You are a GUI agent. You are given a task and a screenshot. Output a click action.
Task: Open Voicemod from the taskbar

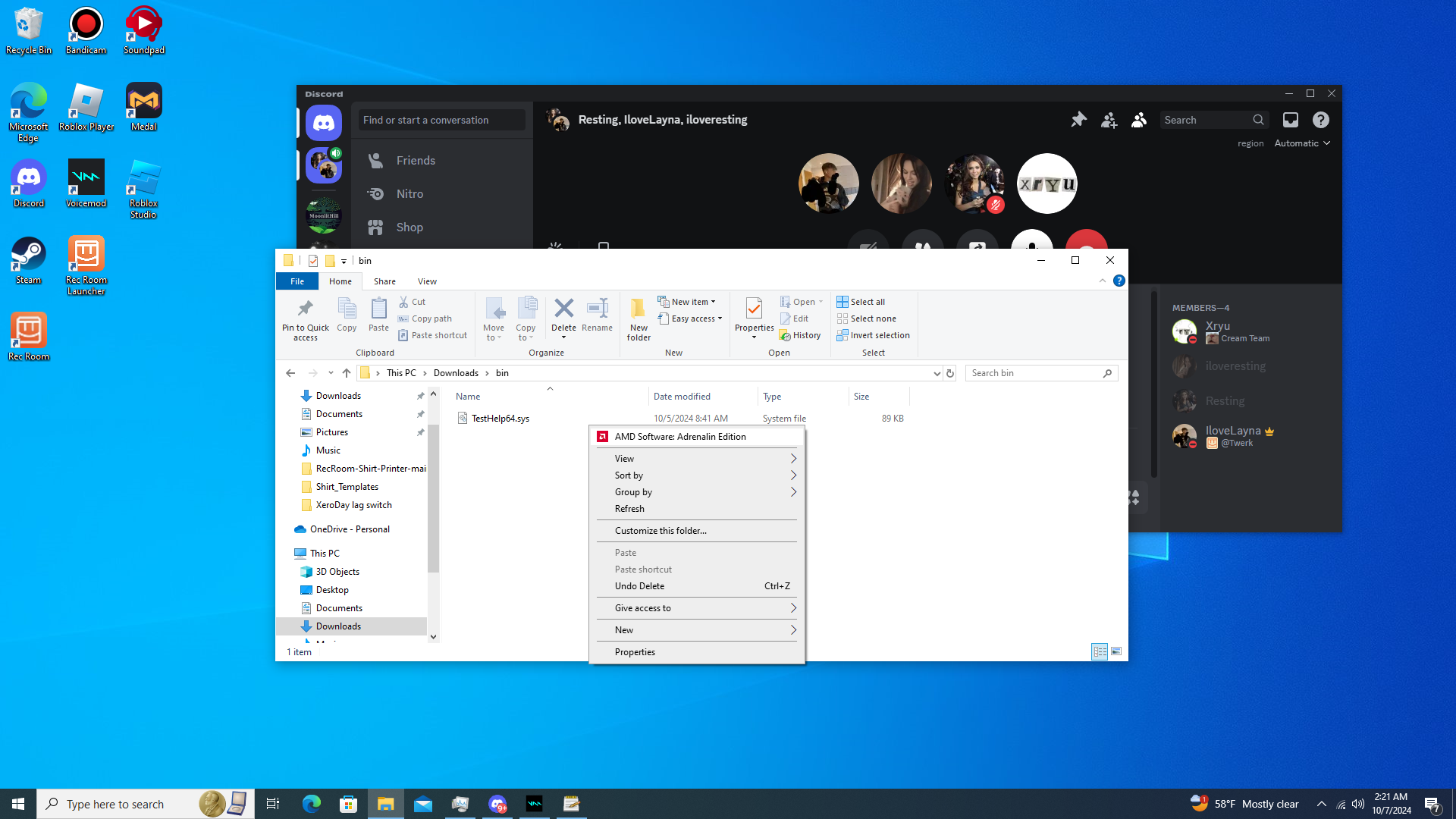tap(535, 804)
